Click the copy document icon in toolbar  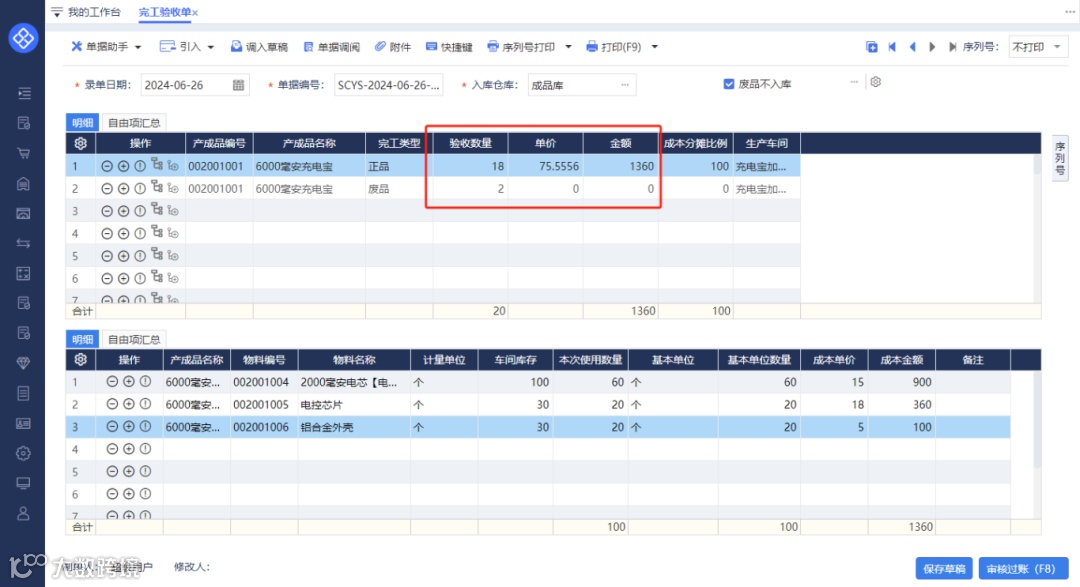click(872, 47)
